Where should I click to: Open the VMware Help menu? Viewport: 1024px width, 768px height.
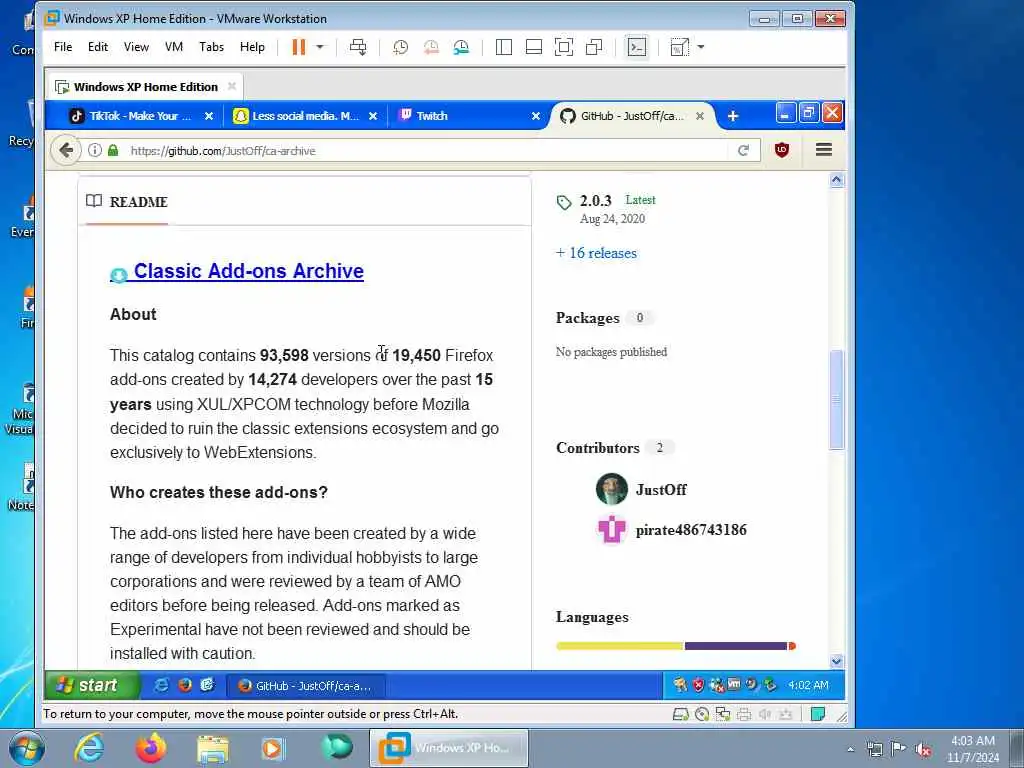[252, 47]
